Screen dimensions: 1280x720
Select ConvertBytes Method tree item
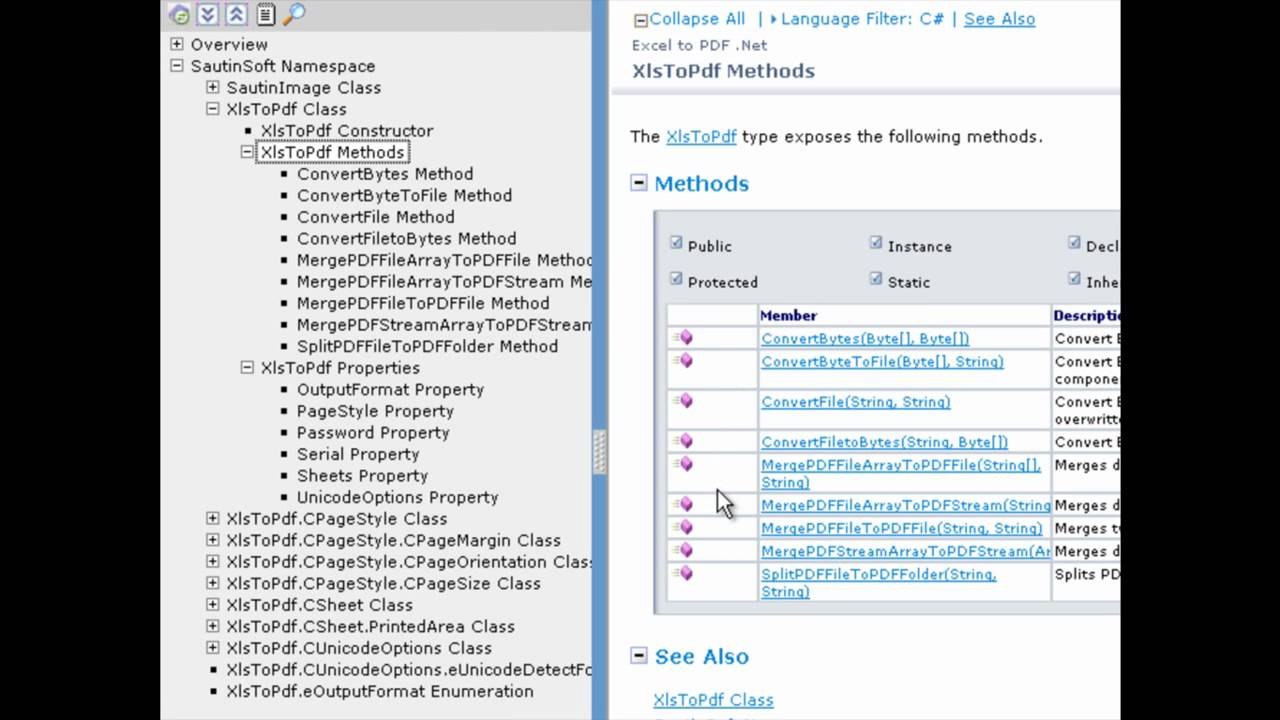pos(385,173)
